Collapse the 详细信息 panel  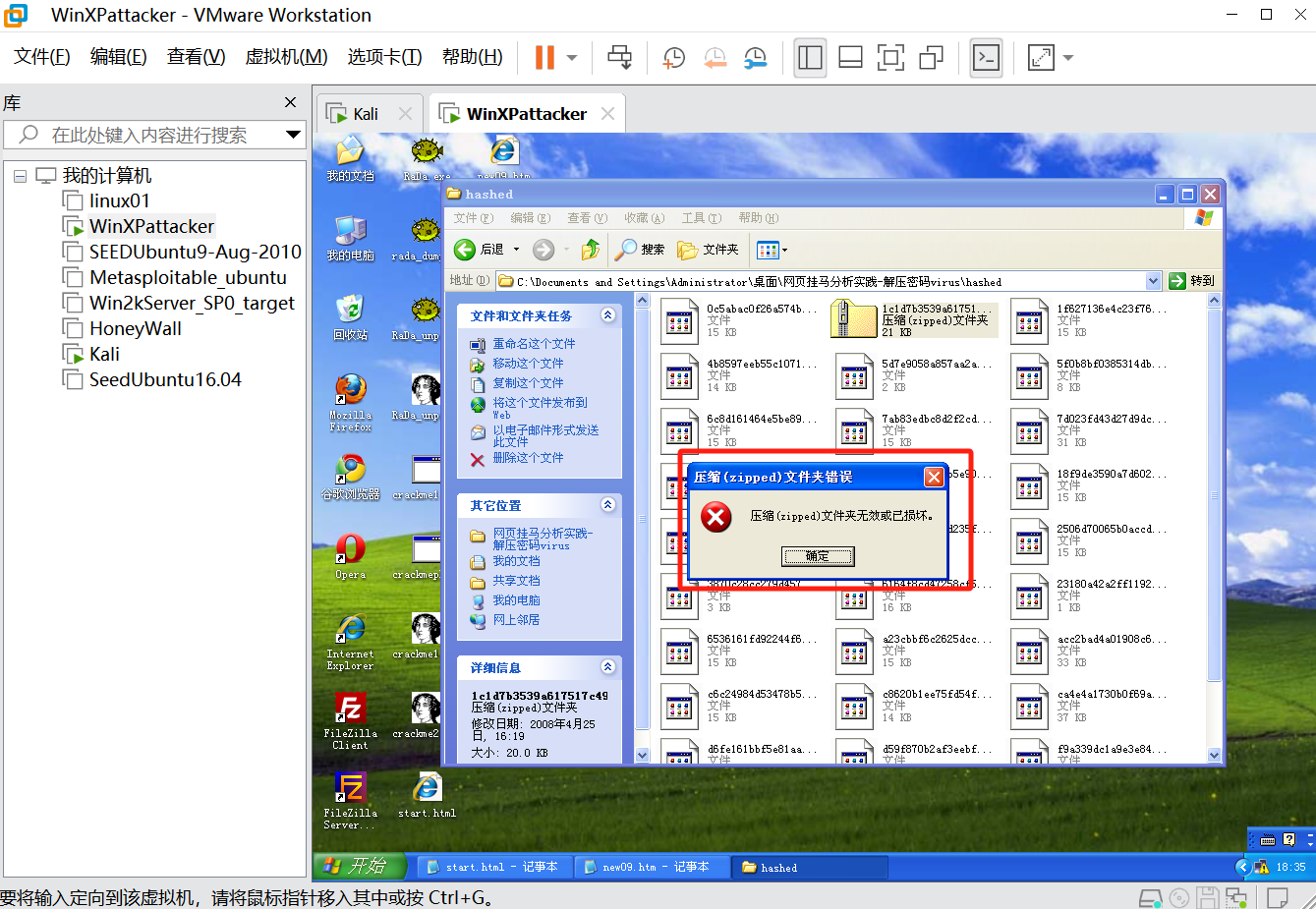click(x=608, y=667)
